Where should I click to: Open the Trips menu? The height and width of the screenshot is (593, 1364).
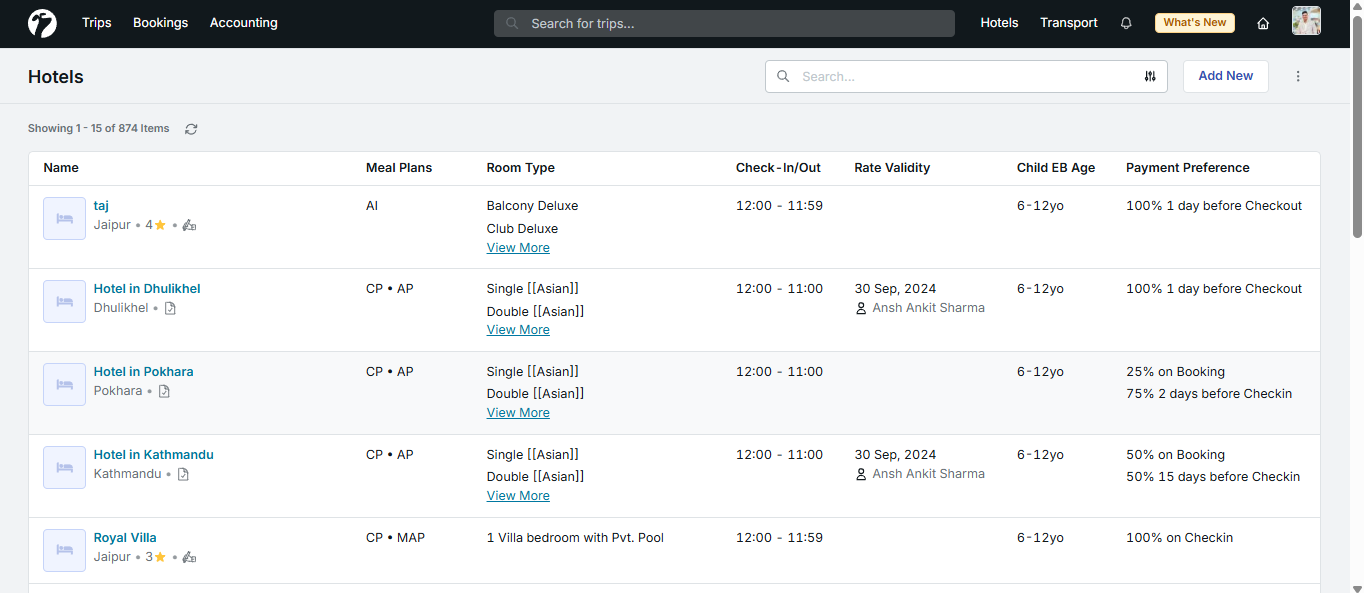point(96,22)
